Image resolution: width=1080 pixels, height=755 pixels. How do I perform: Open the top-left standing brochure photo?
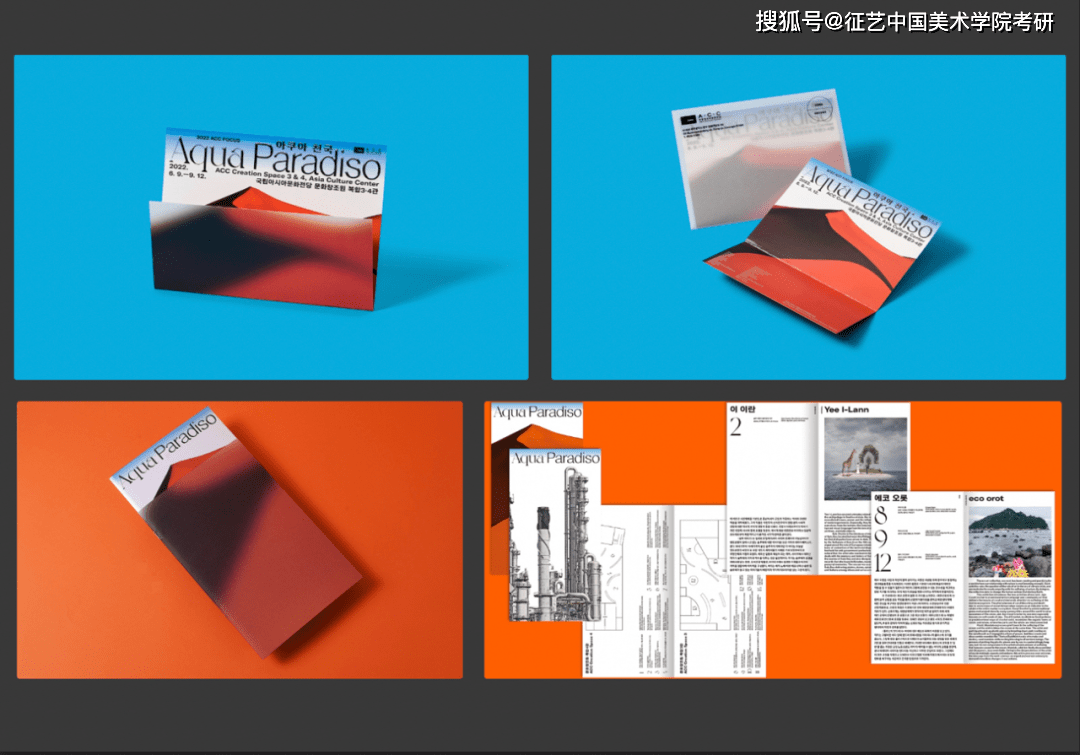coord(271,217)
